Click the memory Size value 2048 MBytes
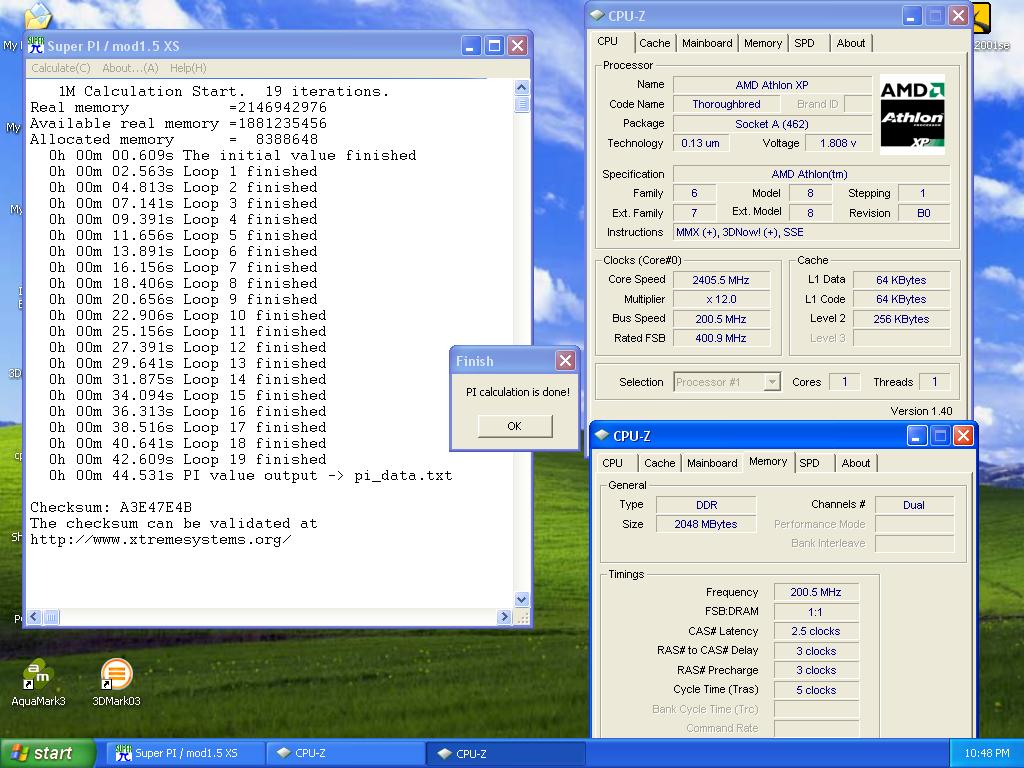 point(706,524)
